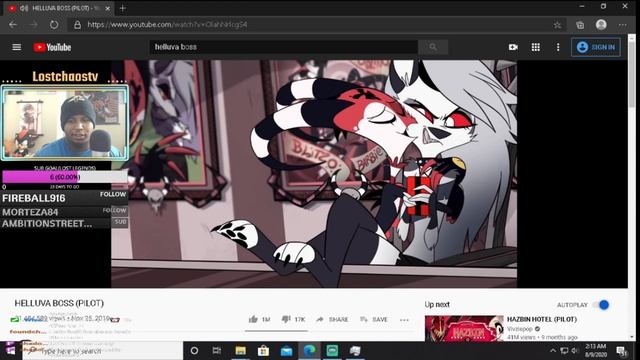Open the HAZBIN HOTEL (PILOT) title link
The height and width of the screenshot is (360, 640).
tap(542, 319)
